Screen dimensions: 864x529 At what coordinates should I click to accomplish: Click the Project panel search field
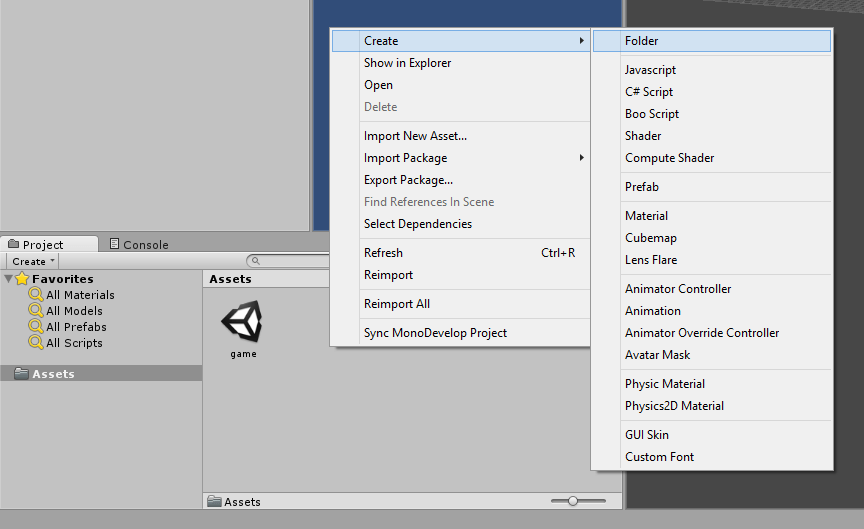(x=290, y=261)
